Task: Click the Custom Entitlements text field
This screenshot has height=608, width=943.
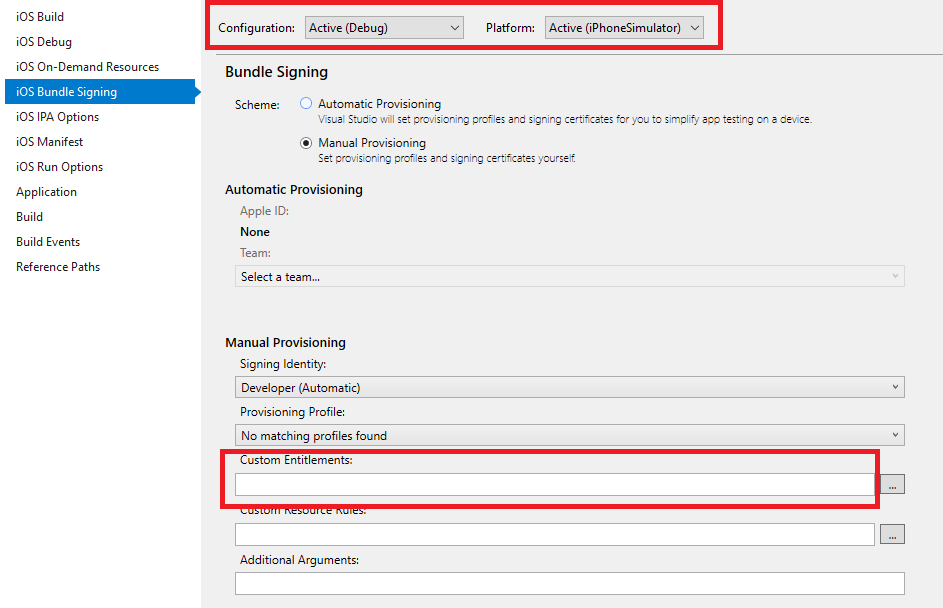Action: [554, 485]
